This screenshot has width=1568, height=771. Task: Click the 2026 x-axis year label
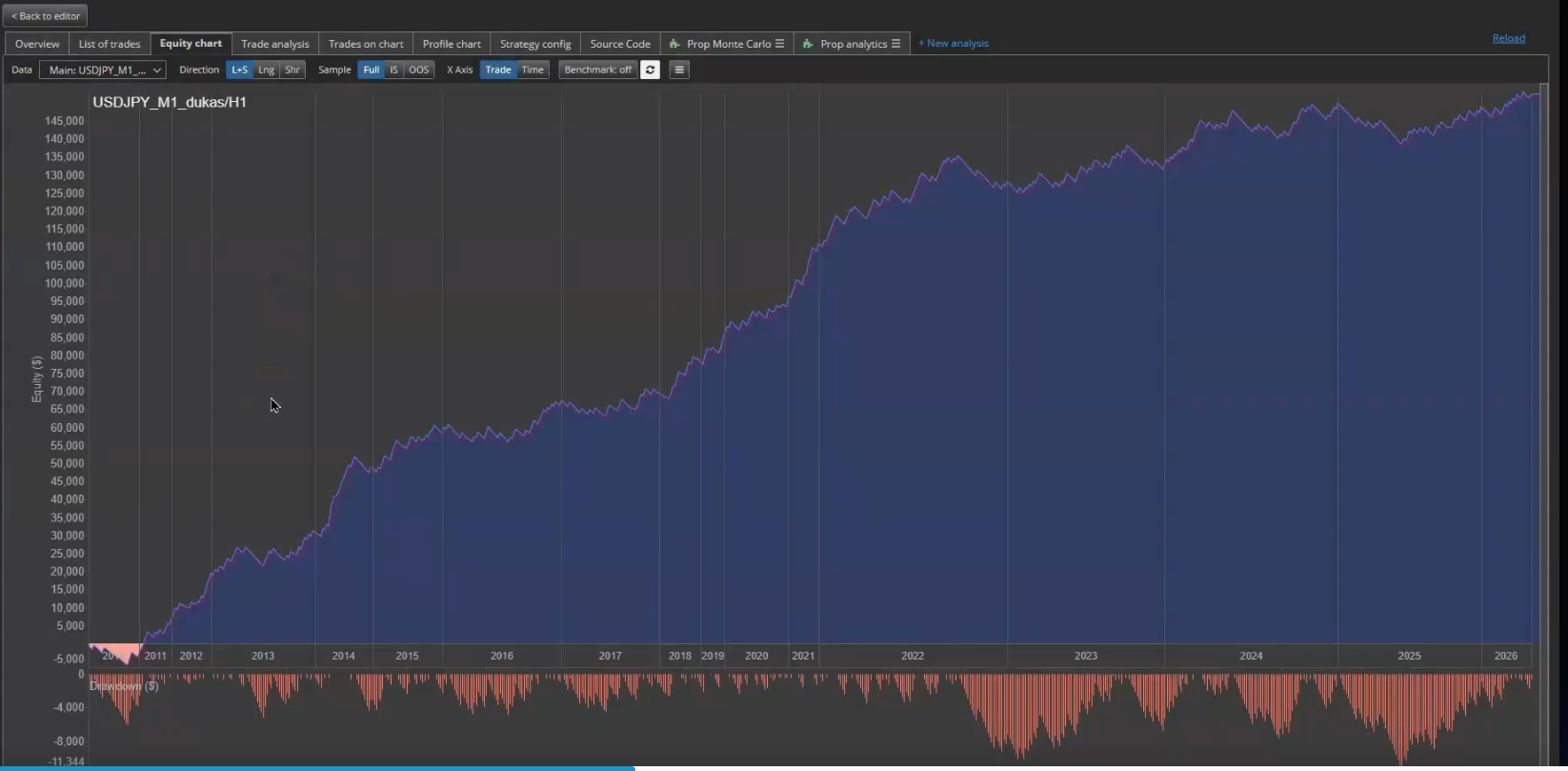pyautogui.click(x=1506, y=656)
